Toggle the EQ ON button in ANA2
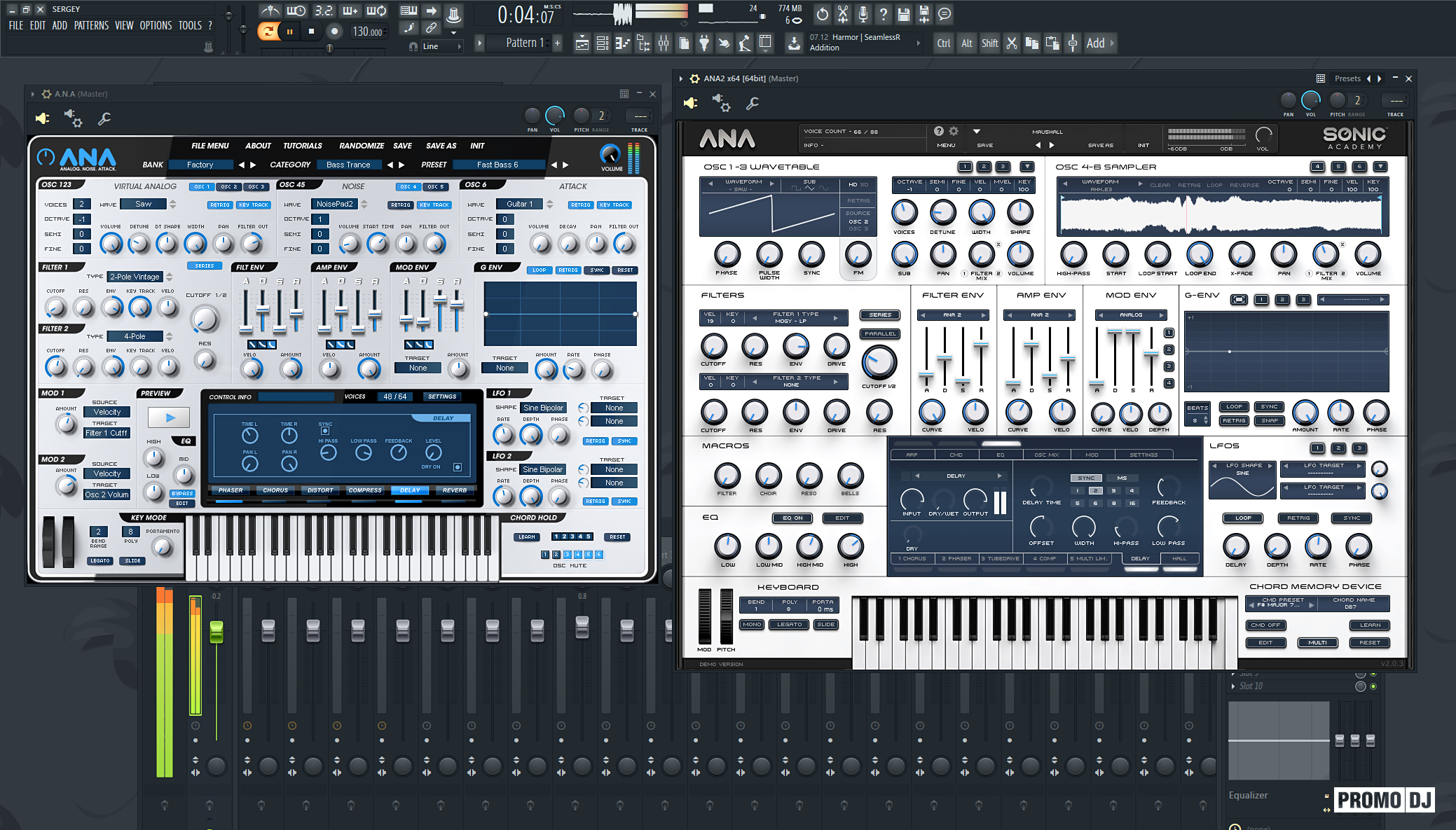 792,518
